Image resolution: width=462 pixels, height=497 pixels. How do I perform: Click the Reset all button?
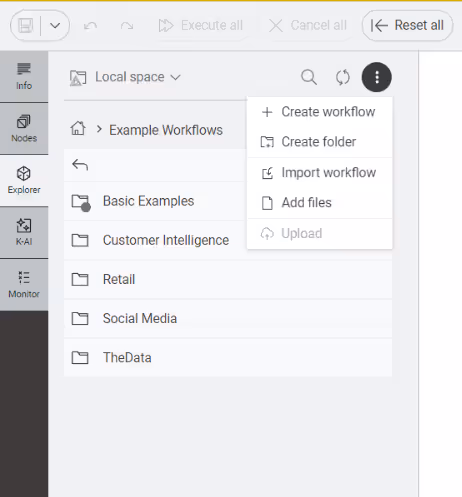click(x=407, y=26)
